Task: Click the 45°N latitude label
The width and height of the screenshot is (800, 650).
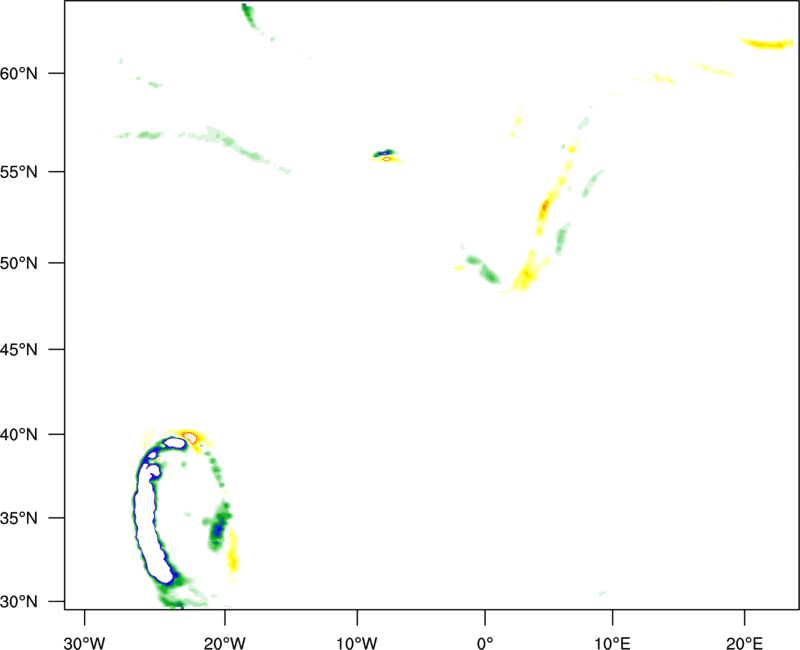Action: 18,349
